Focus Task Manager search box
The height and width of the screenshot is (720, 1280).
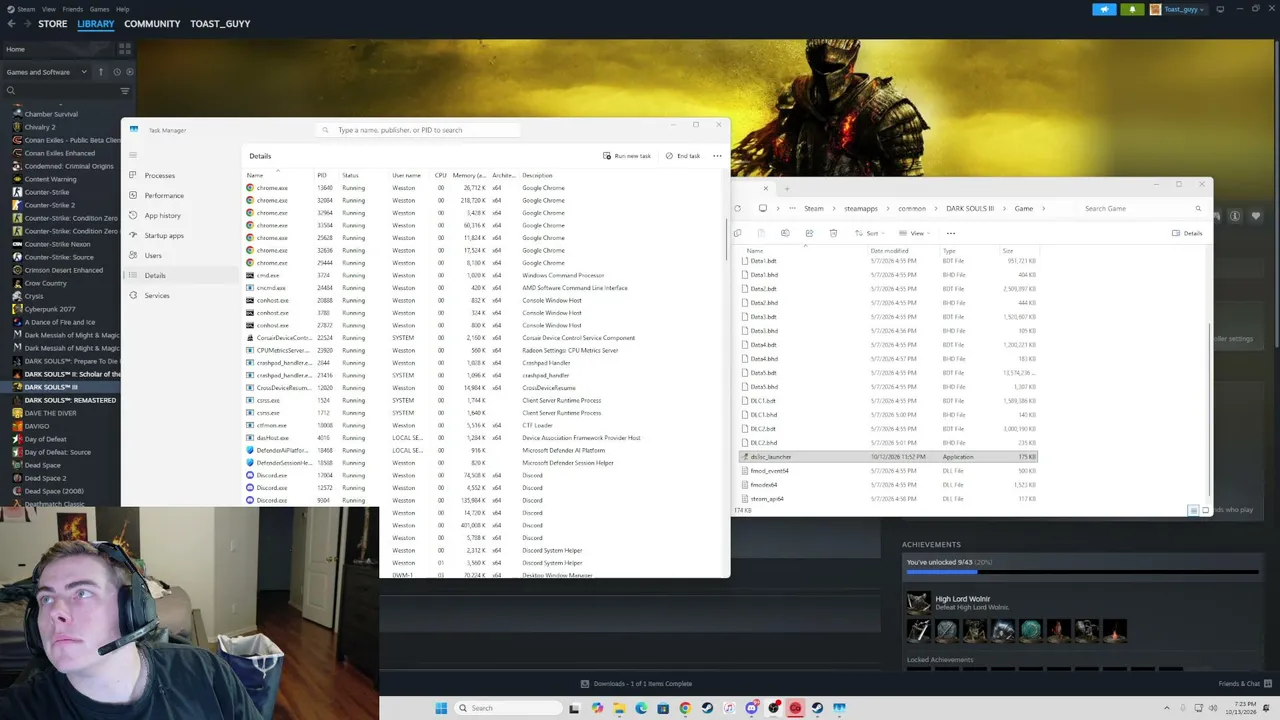pyautogui.click(x=420, y=130)
